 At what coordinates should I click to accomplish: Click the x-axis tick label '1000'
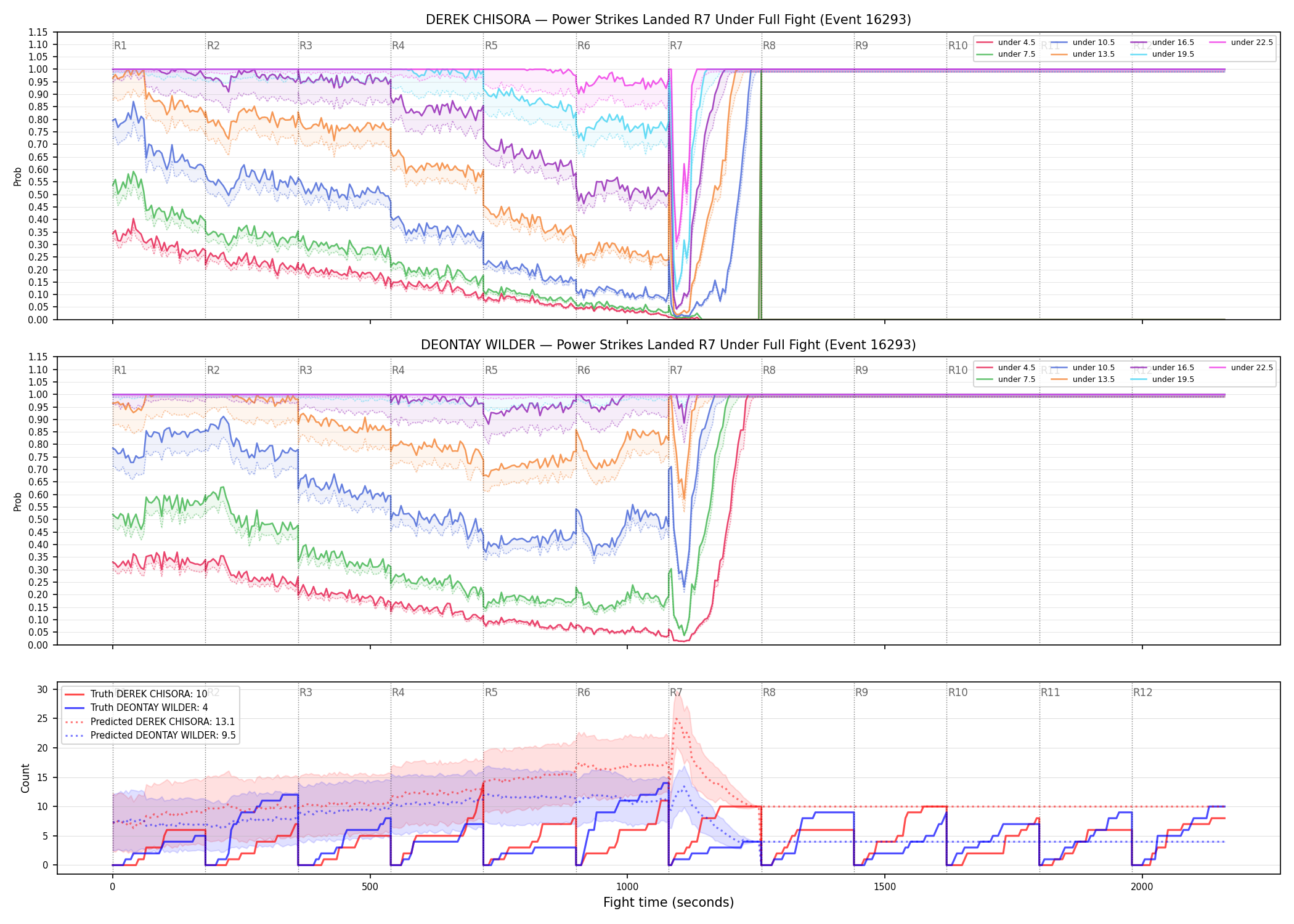(x=627, y=886)
